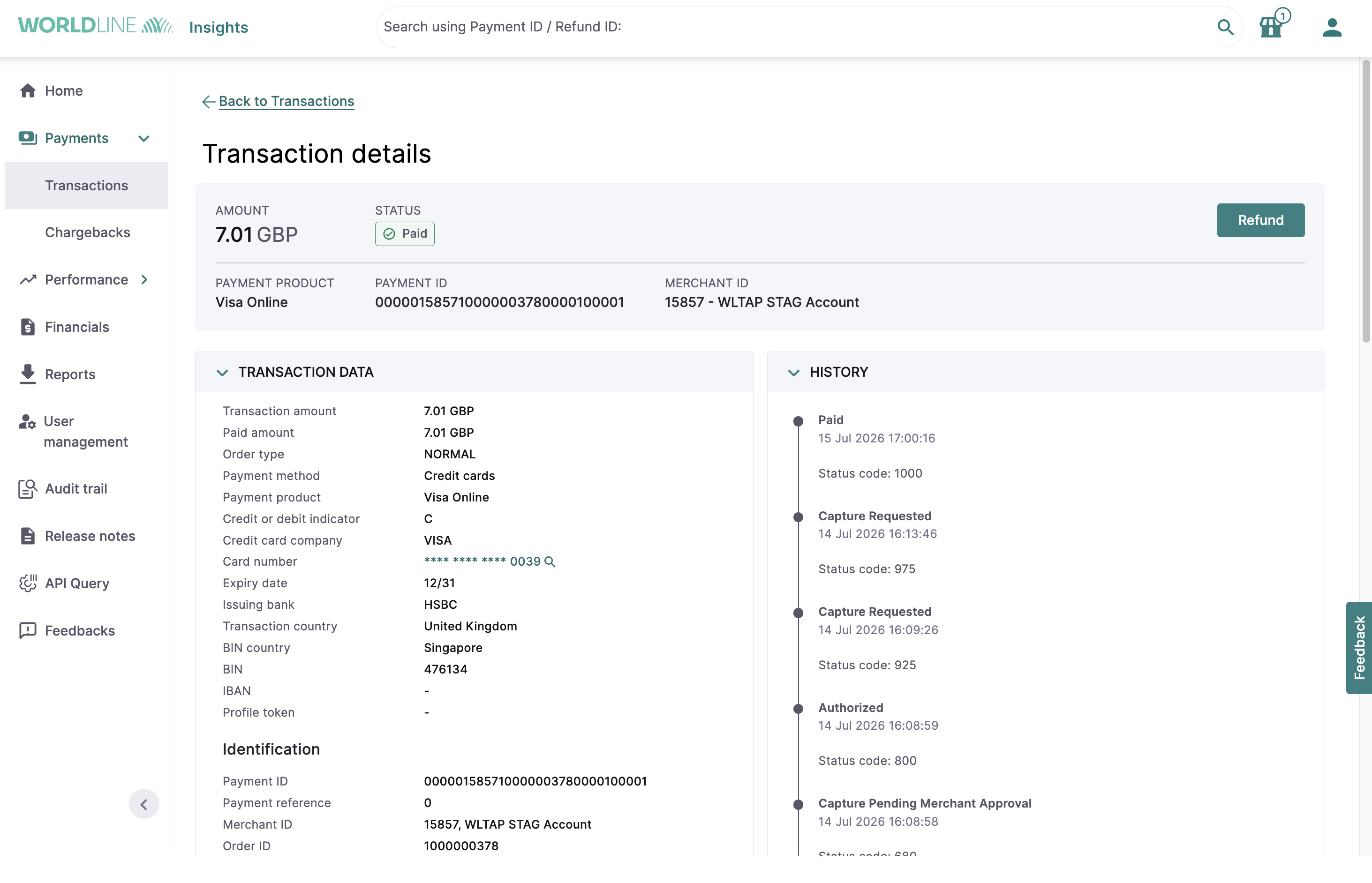Click the BIN country value Singapore
The height and width of the screenshot is (883, 1372).
[452, 648]
